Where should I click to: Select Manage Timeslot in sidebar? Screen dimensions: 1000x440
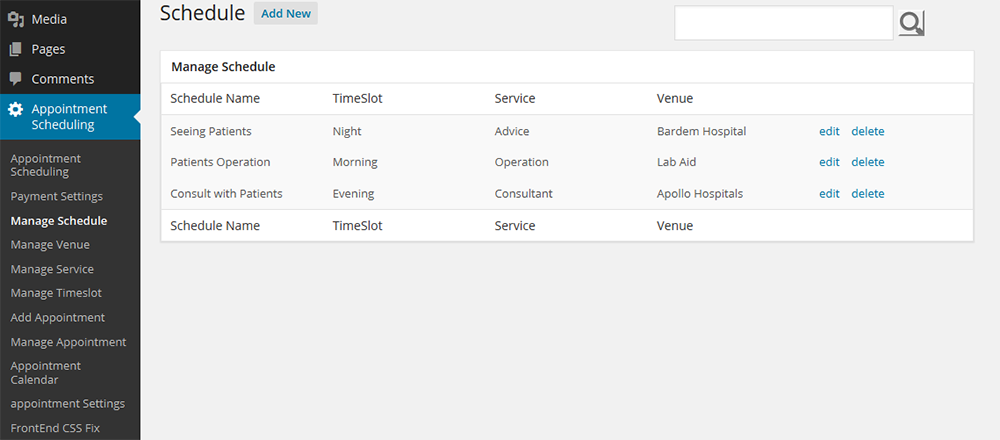click(x=56, y=293)
